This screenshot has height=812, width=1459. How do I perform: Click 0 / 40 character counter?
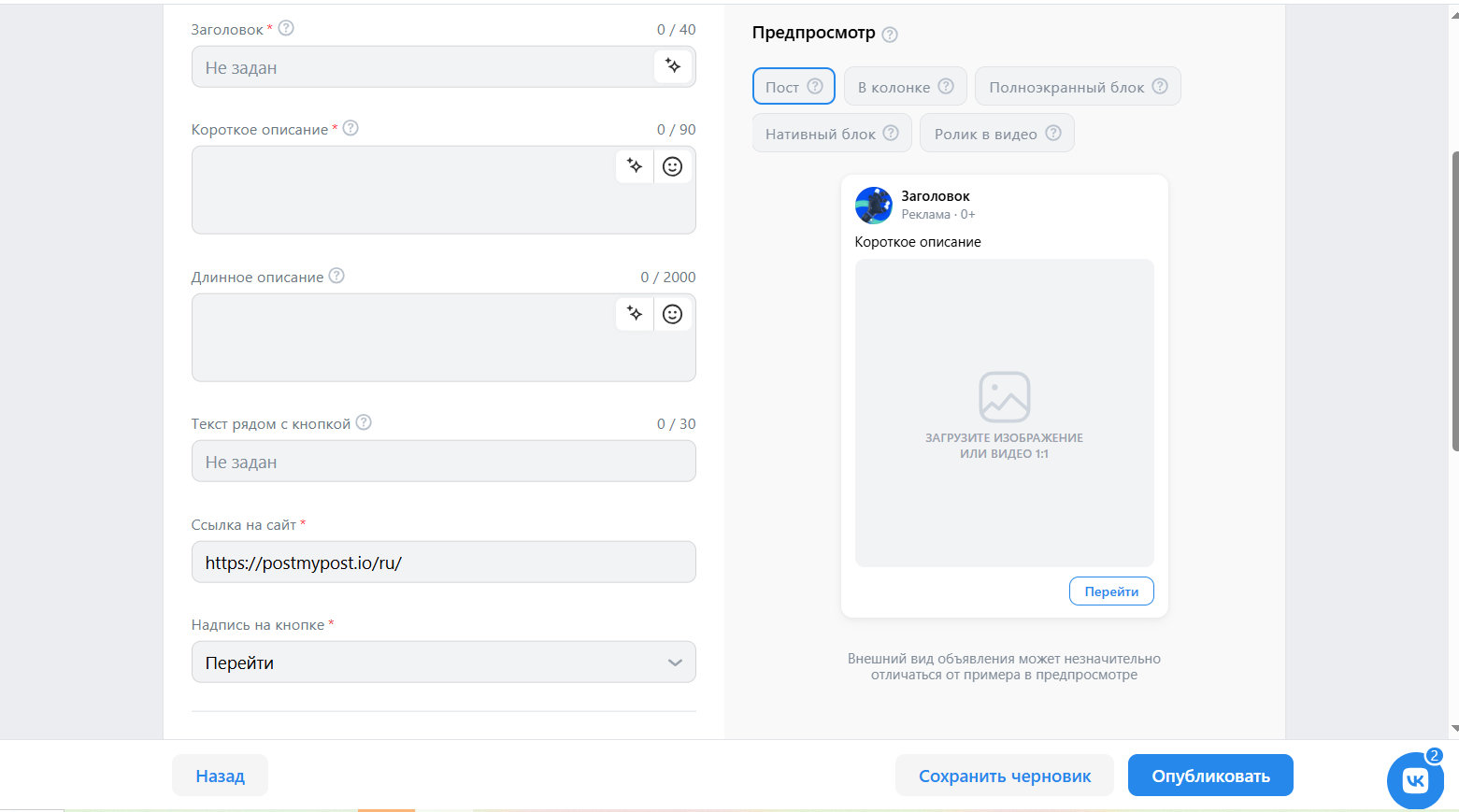(x=677, y=30)
